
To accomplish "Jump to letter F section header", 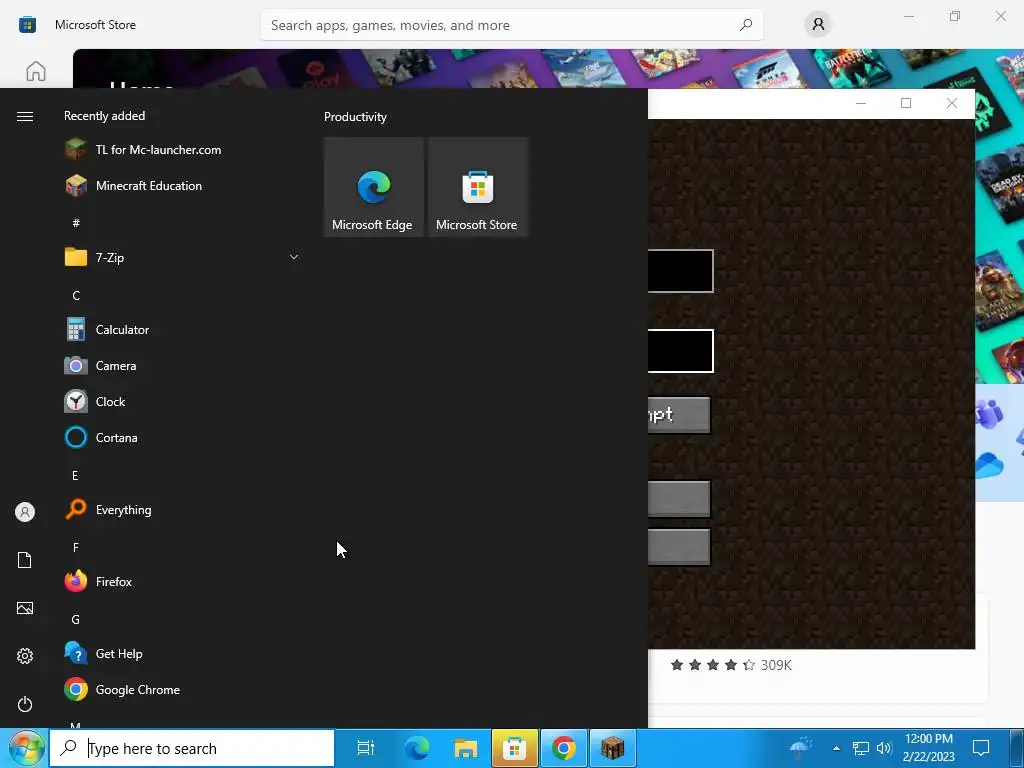I will [x=76, y=547].
